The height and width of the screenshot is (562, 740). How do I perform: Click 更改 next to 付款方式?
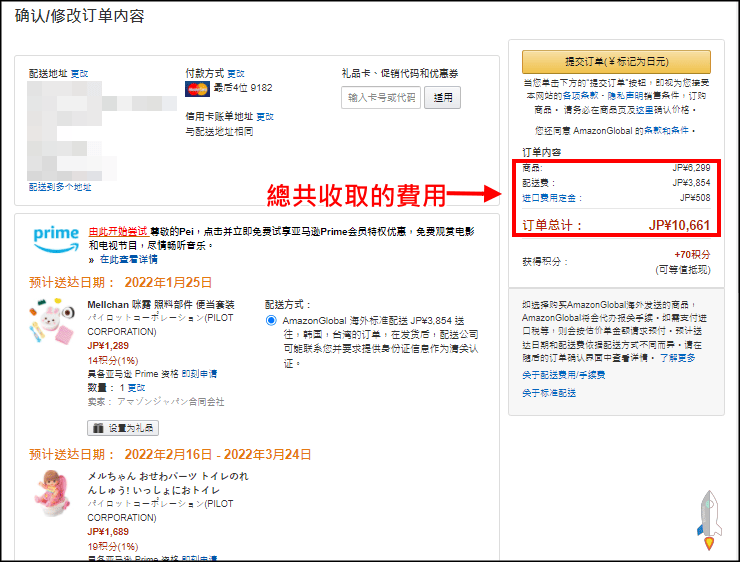(236, 73)
